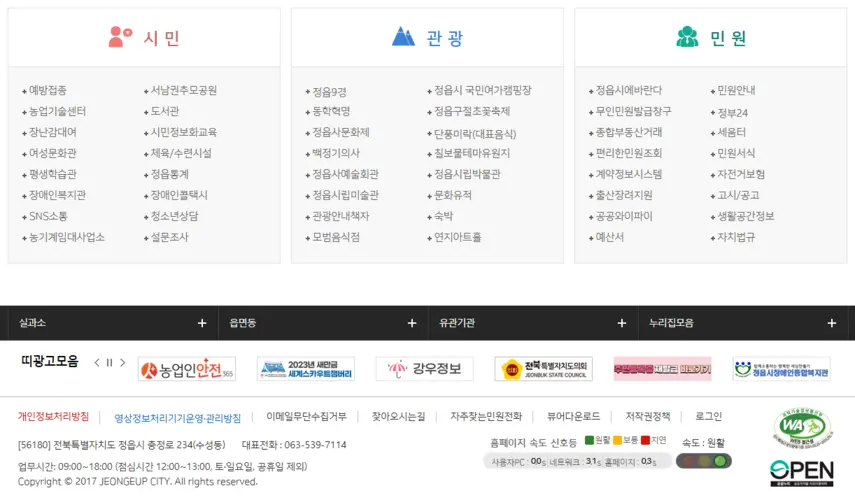The image size is (855, 500).
Task: Open the 전북특별자치도의회 banner
Action: (x=544, y=369)
